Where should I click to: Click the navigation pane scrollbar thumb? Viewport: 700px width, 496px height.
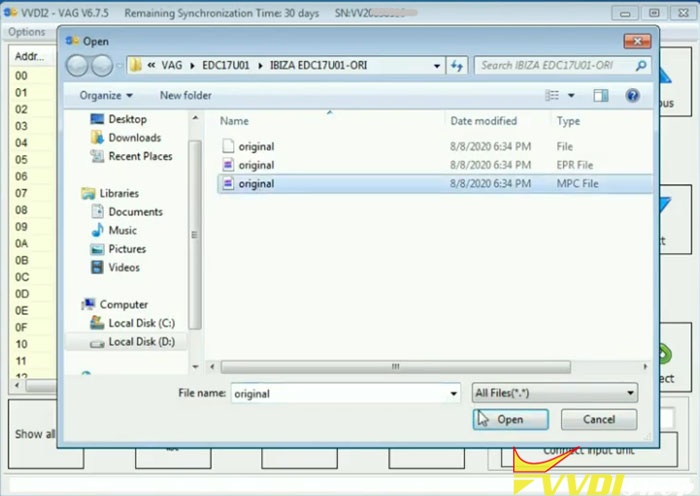tap(194, 234)
